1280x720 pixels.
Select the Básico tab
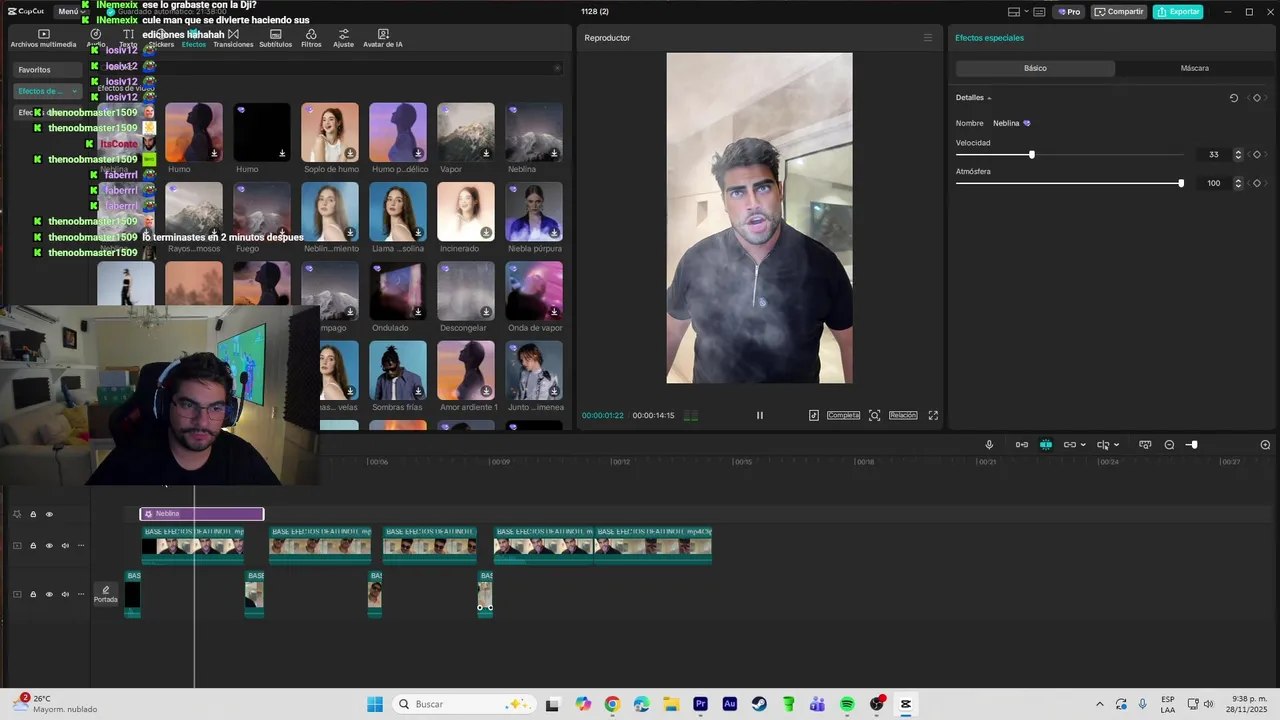click(x=1035, y=68)
